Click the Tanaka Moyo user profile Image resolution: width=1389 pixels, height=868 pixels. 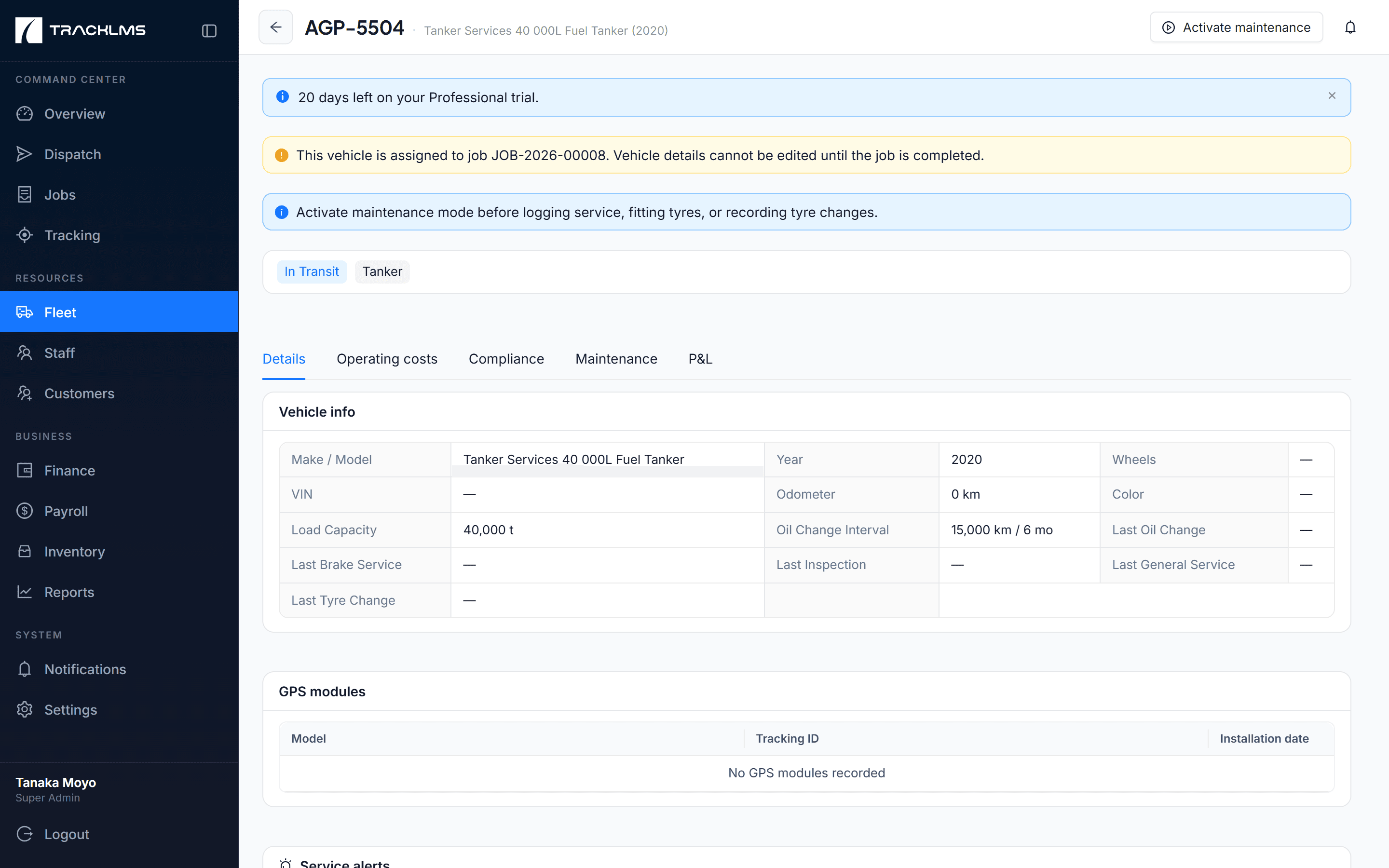pyautogui.click(x=55, y=789)
